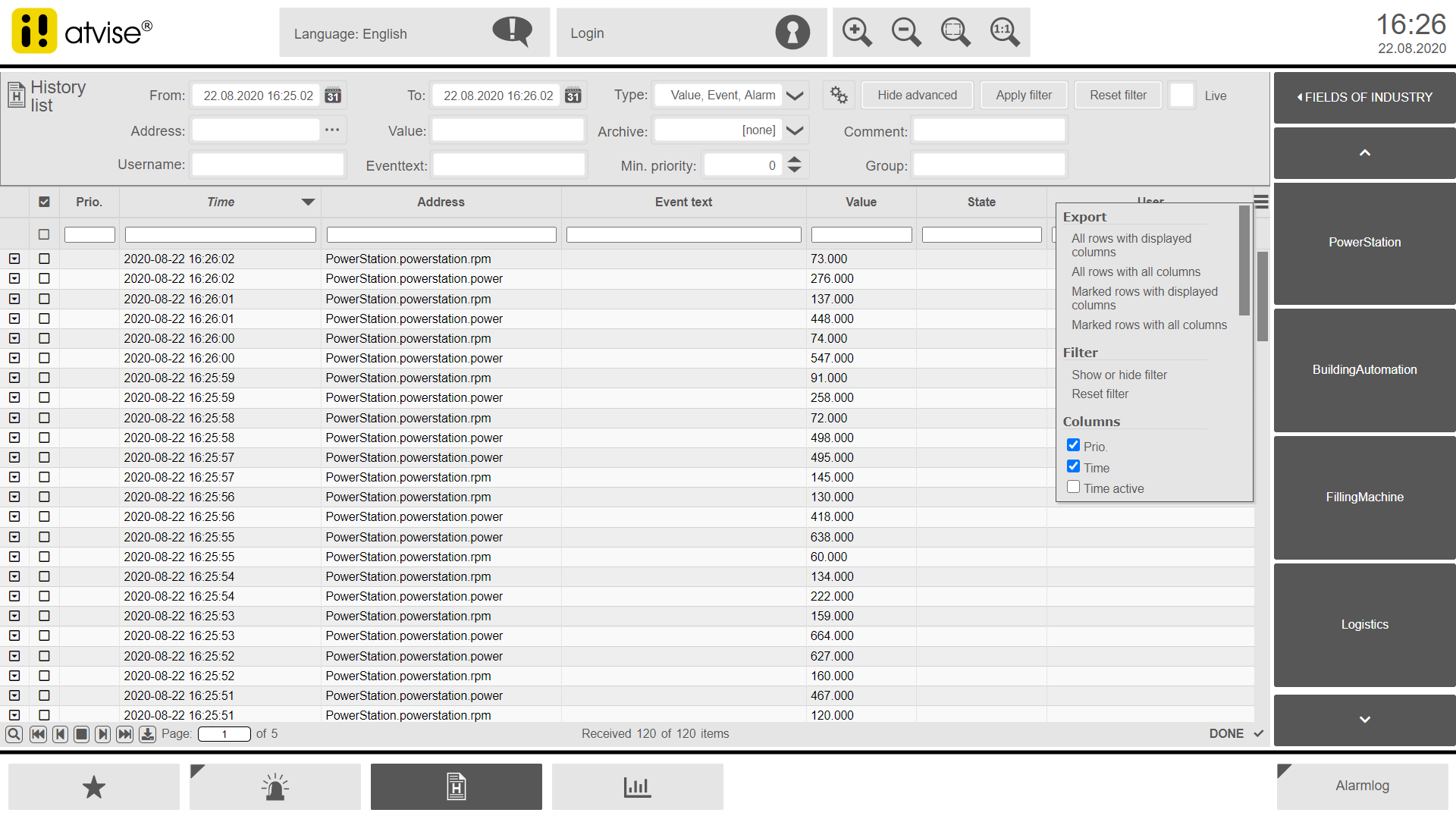The image size is (1456, 819).
Task: Click the Eventtext input field
Action: (x=509, y=165)
